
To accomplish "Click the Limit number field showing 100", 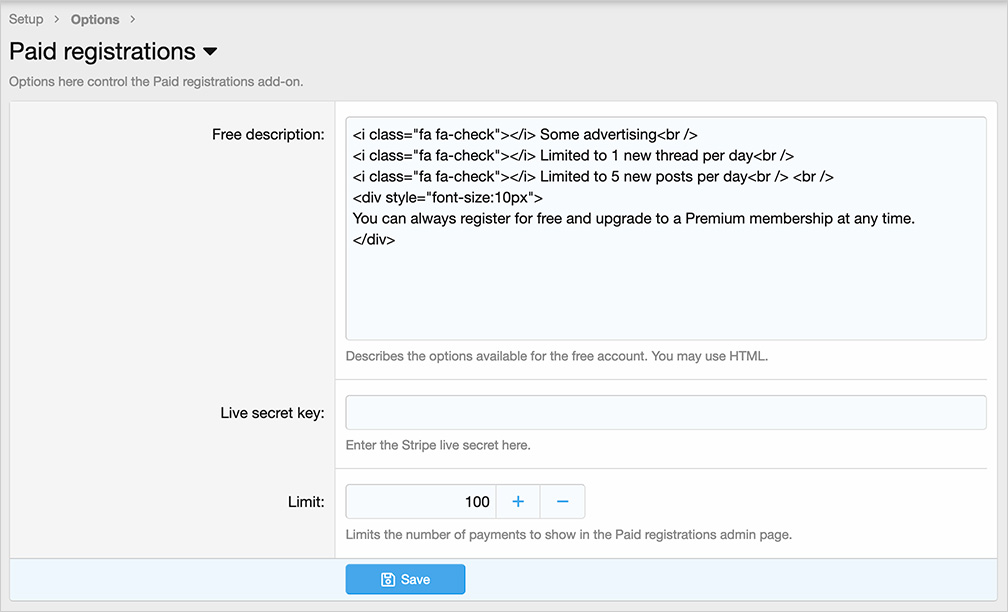I will point(420,501).
